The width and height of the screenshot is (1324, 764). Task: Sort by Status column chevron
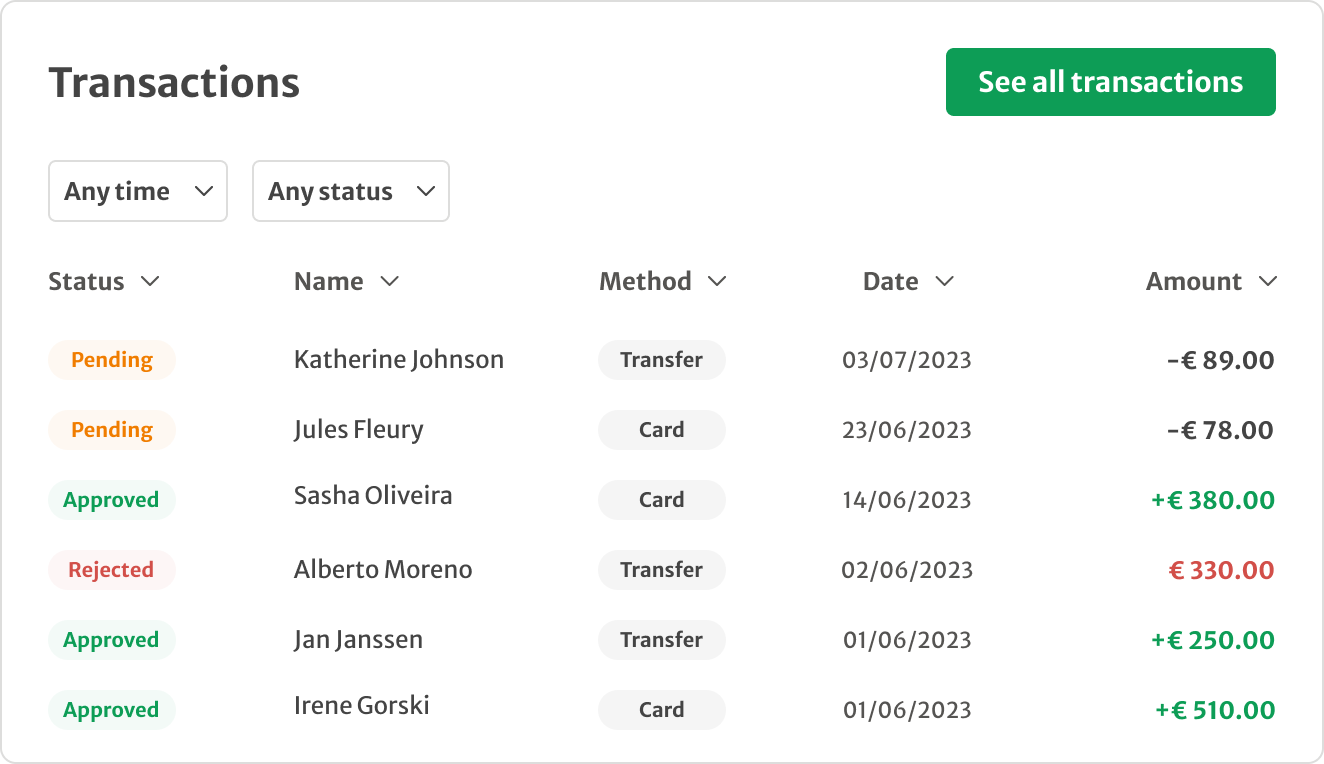[150, 282]
